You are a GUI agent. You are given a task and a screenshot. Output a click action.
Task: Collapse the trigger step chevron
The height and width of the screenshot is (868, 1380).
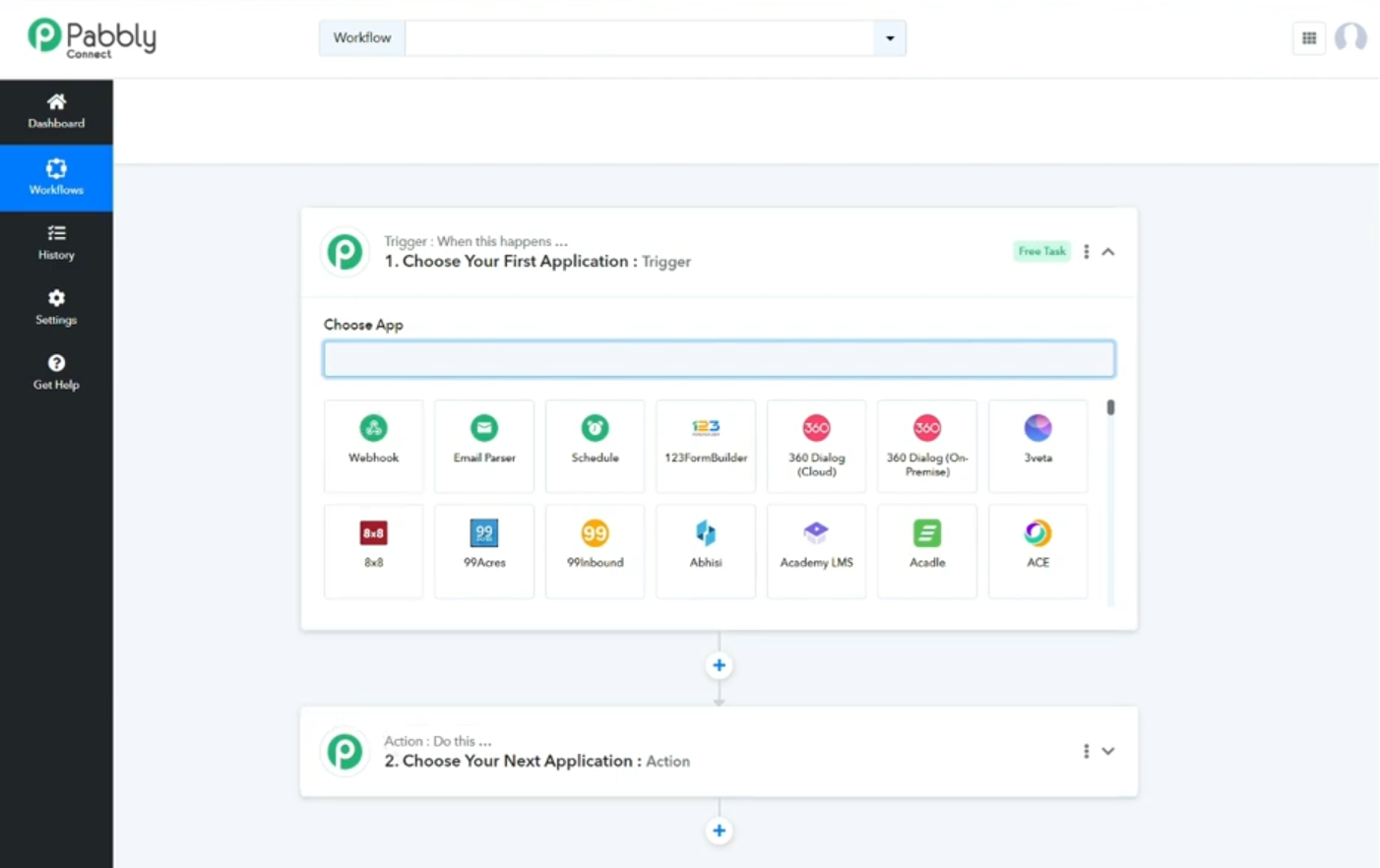[1108, 252]
